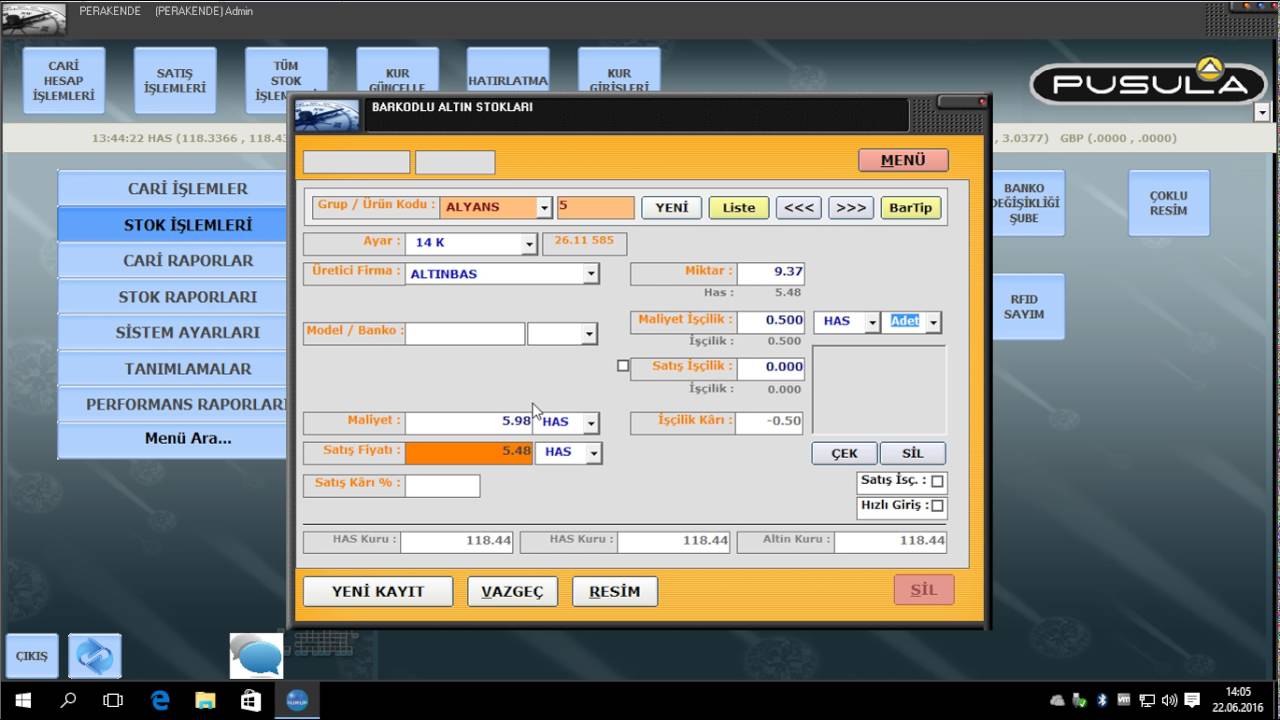Open the volume tray icon
Viewport: 1280px width, 720px height.
tap(1169, 700)
